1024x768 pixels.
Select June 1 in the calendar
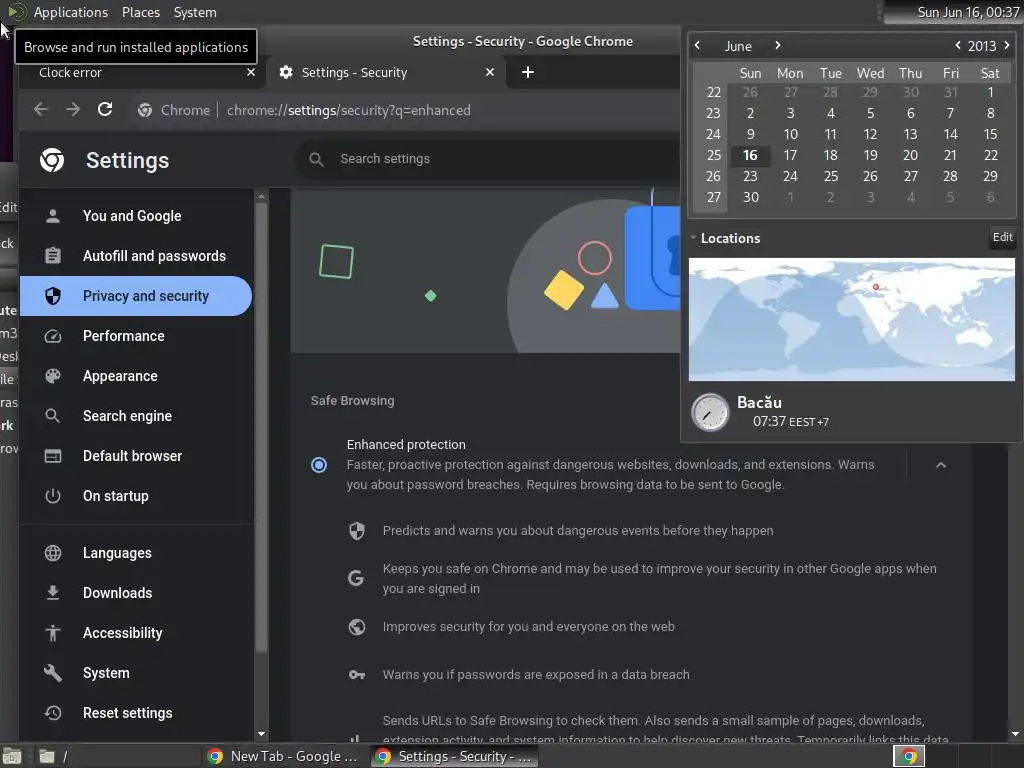(x=990, y=93)
